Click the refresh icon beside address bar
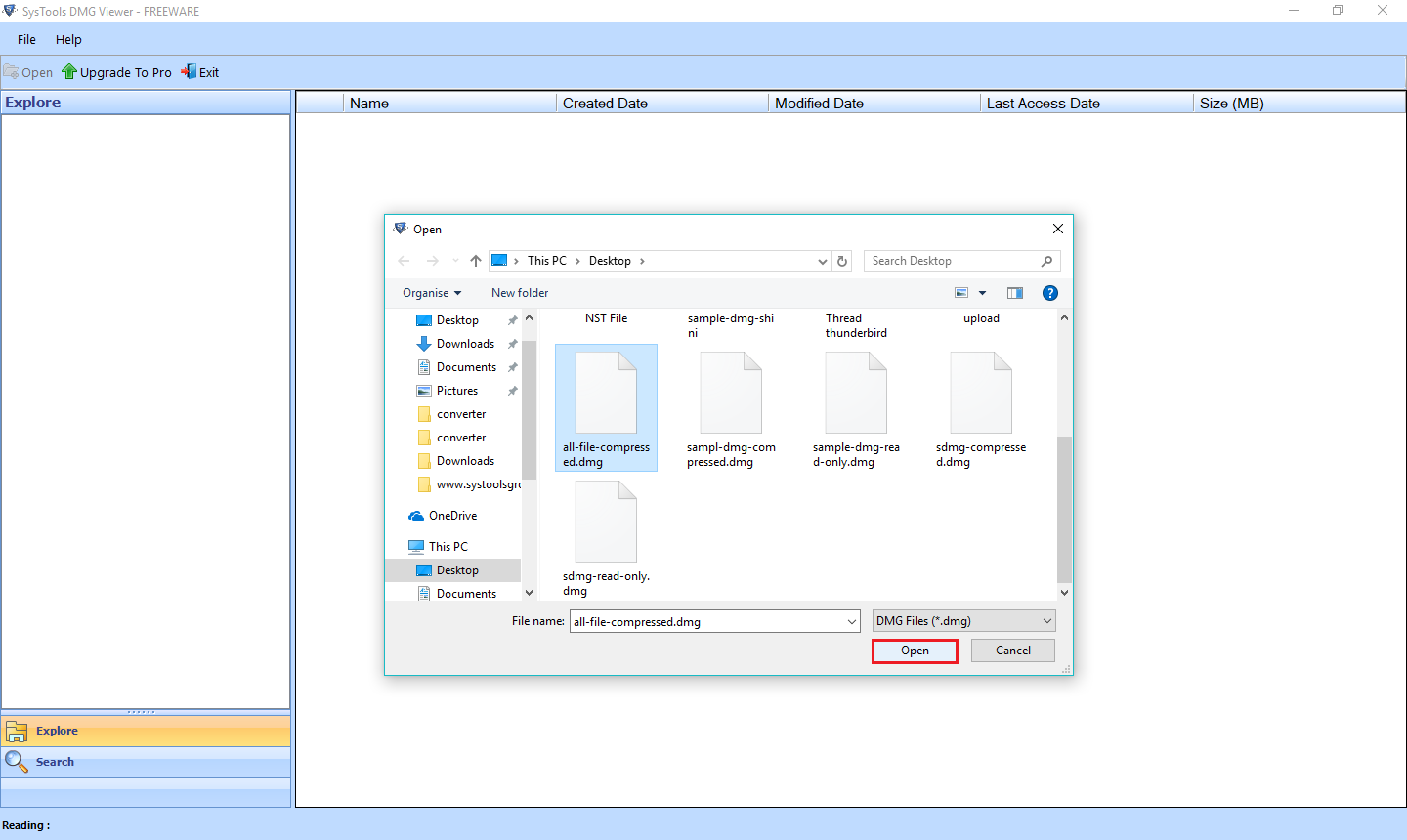This screenshot has width=1407, height=840. point(842,261)
